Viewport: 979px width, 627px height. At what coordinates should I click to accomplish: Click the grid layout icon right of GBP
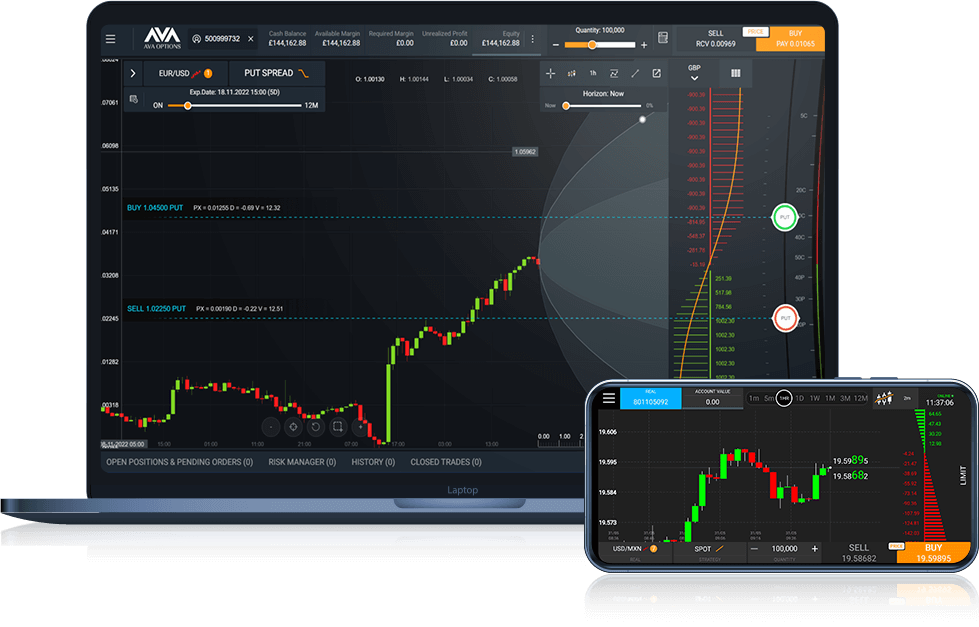point(736,73)
